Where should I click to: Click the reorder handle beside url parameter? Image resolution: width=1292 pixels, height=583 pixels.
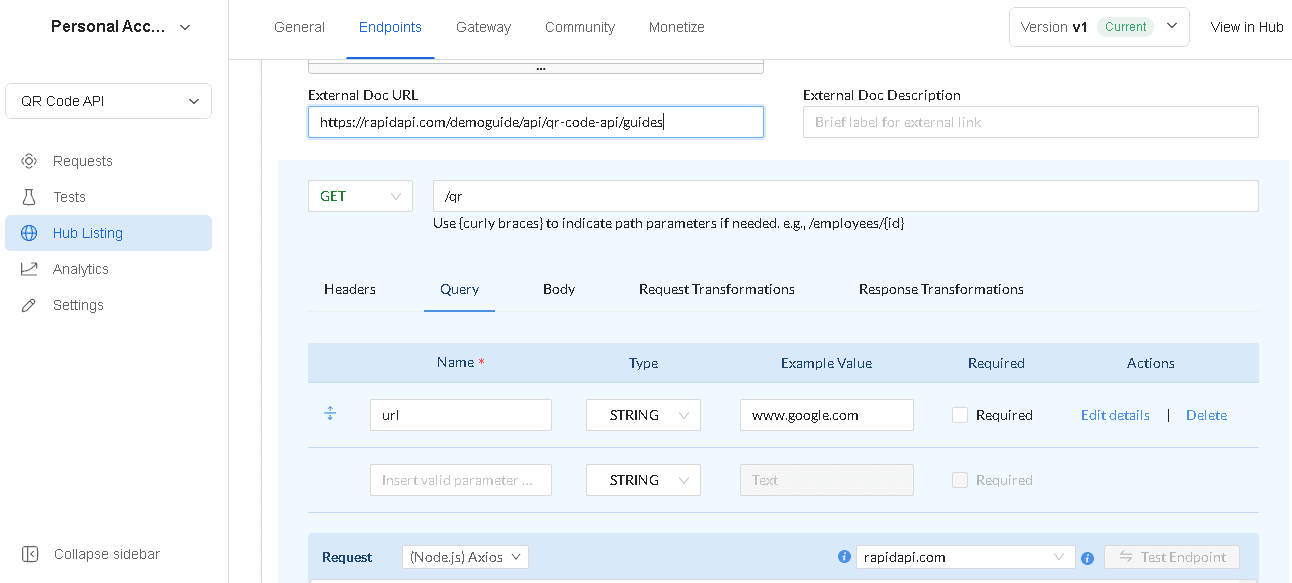(x=330, y=413)
